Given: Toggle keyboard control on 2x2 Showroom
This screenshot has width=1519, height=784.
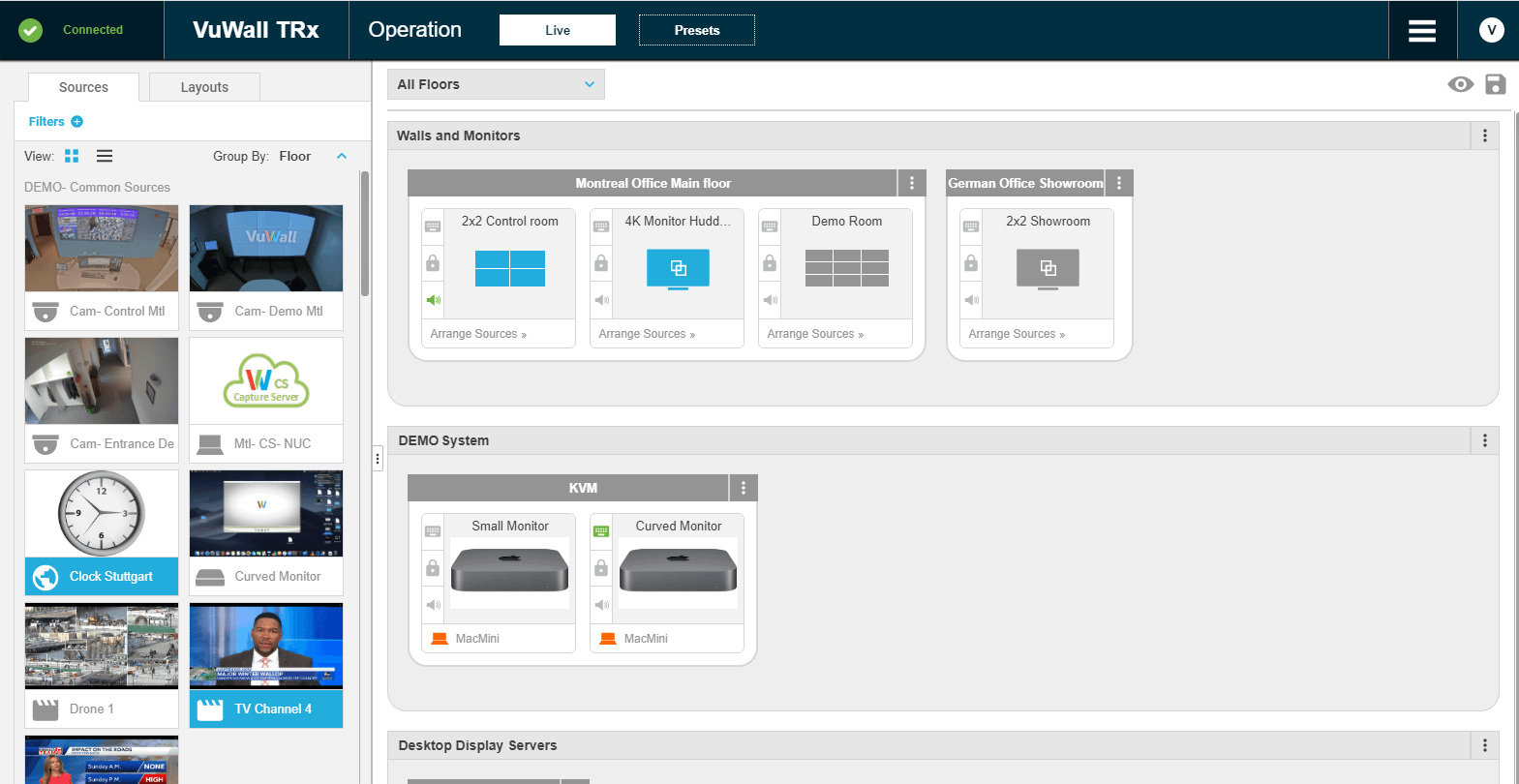Looking at the screenshot, I should tap(971, 226).
